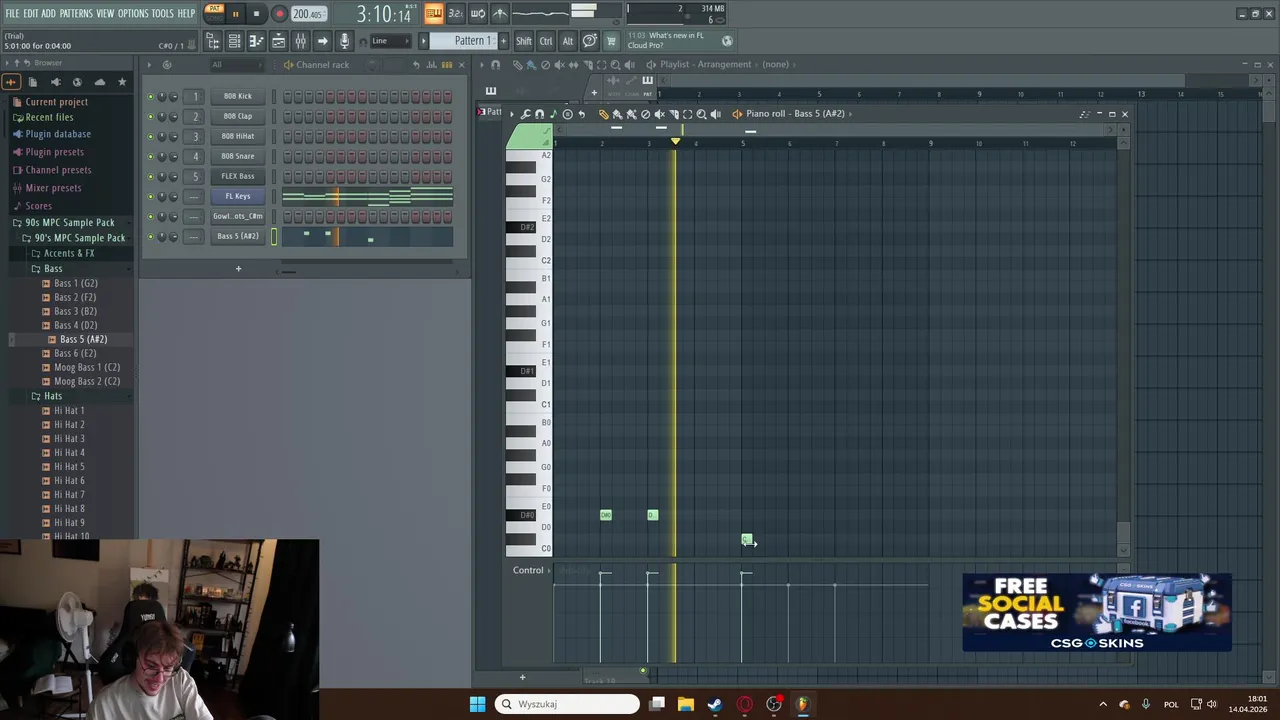The width and height of the screenshot is (1280, 720).
Task: Toggle mute LED for 808 Snare channel
Action: pos(150,157)
